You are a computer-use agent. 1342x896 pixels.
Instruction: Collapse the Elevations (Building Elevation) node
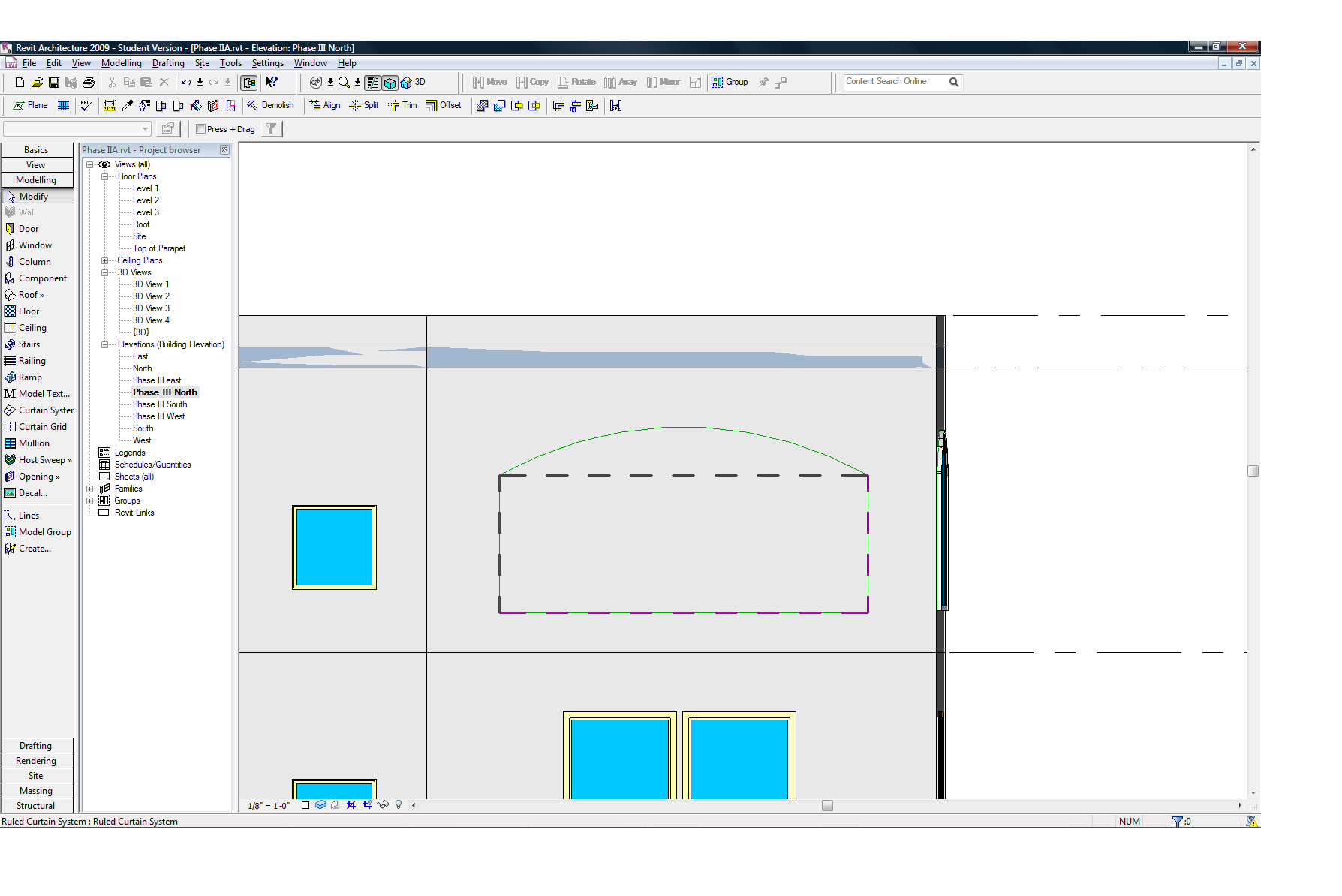click(104, 344)
